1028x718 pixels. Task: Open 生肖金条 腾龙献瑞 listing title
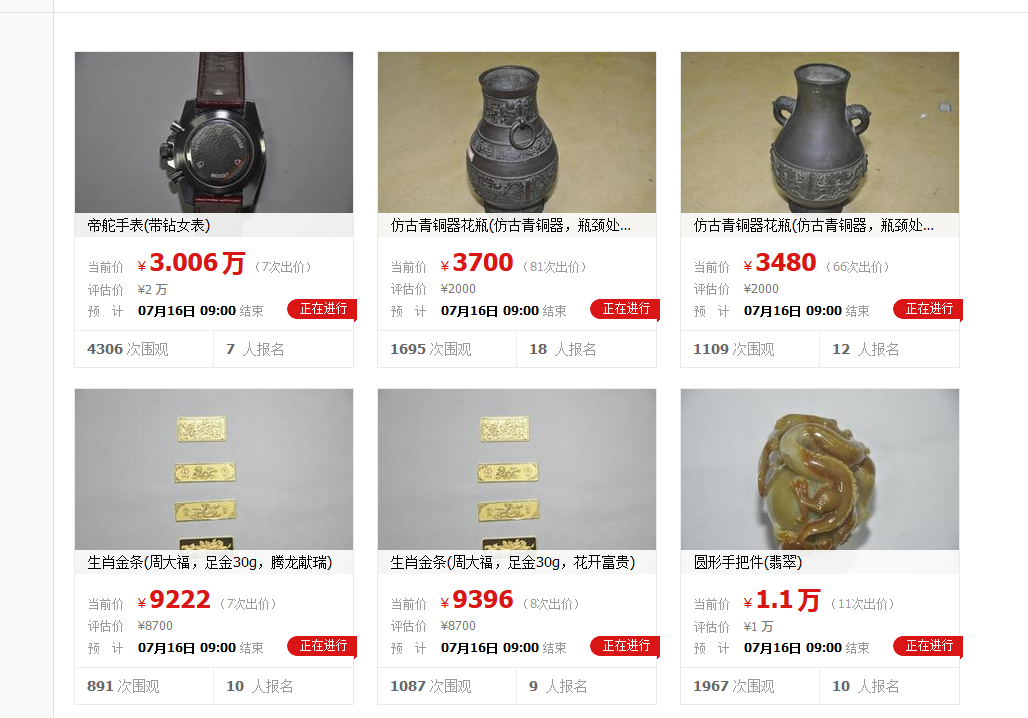click(x=210, y=563)
